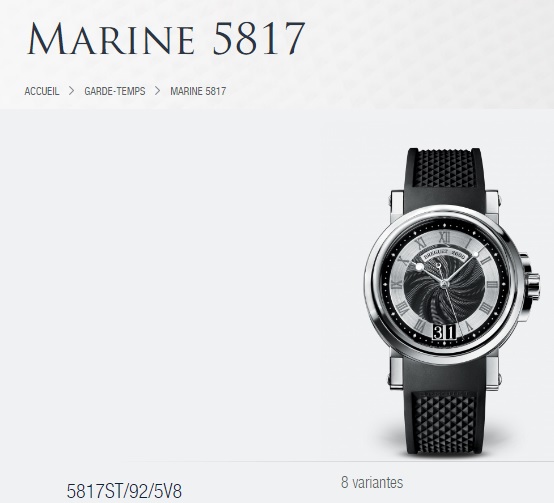Click the XII Roman numeral on dial

tap(444, 237)
